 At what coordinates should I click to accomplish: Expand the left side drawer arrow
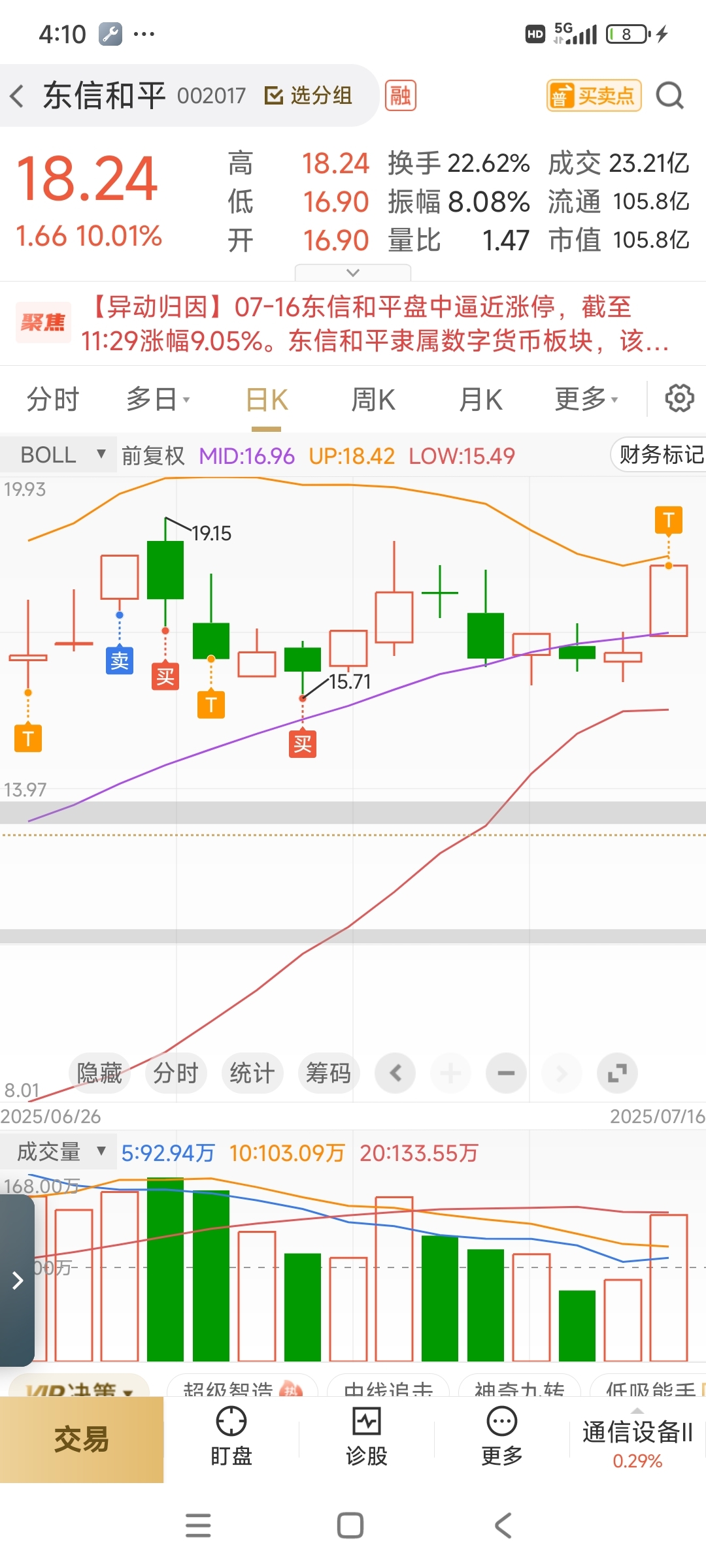point(17,1281)
